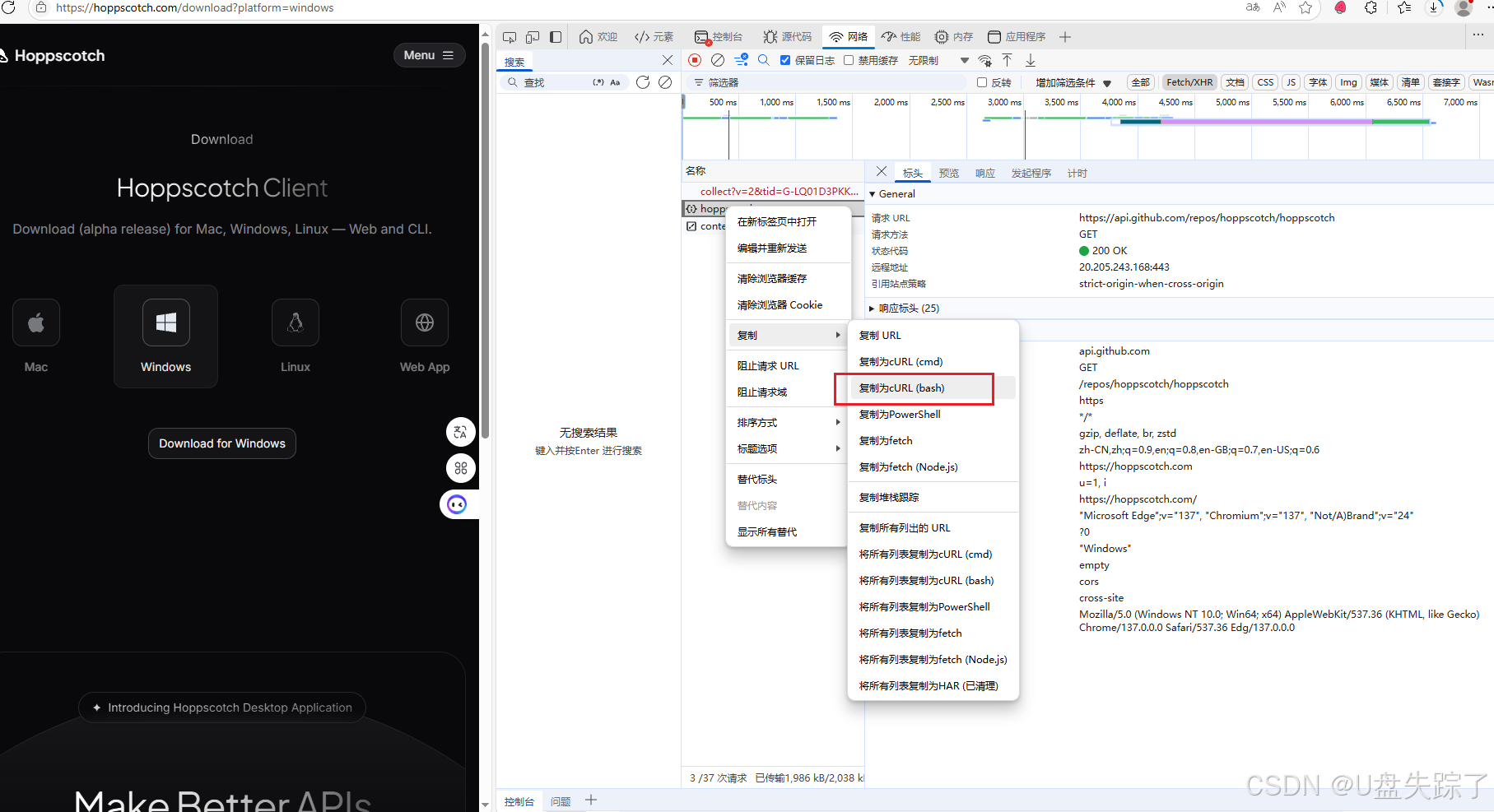Toggle the CSS filter chip

pyautogui.click(x=1265, y=82)
